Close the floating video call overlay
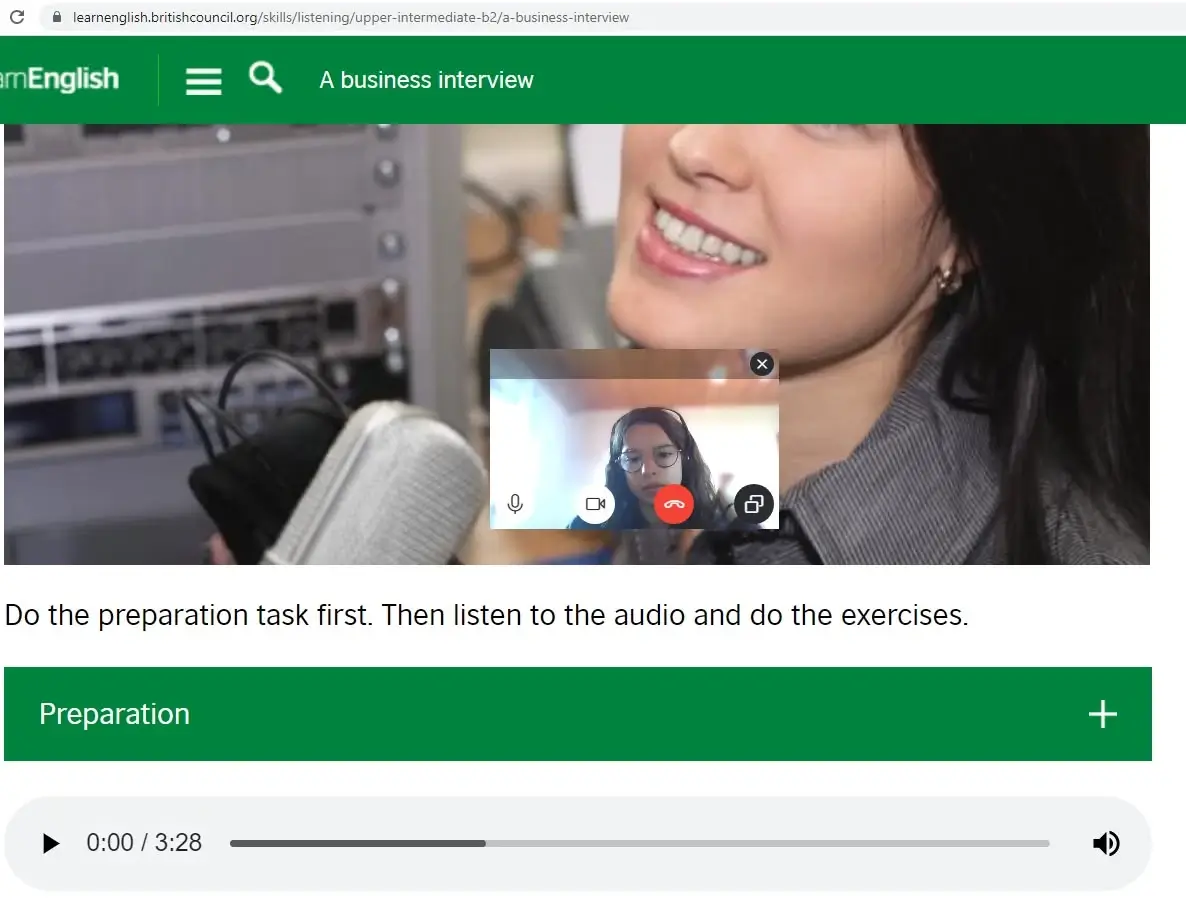The width and height of the screenshot is (1186, 905). [x=762, y=364]
